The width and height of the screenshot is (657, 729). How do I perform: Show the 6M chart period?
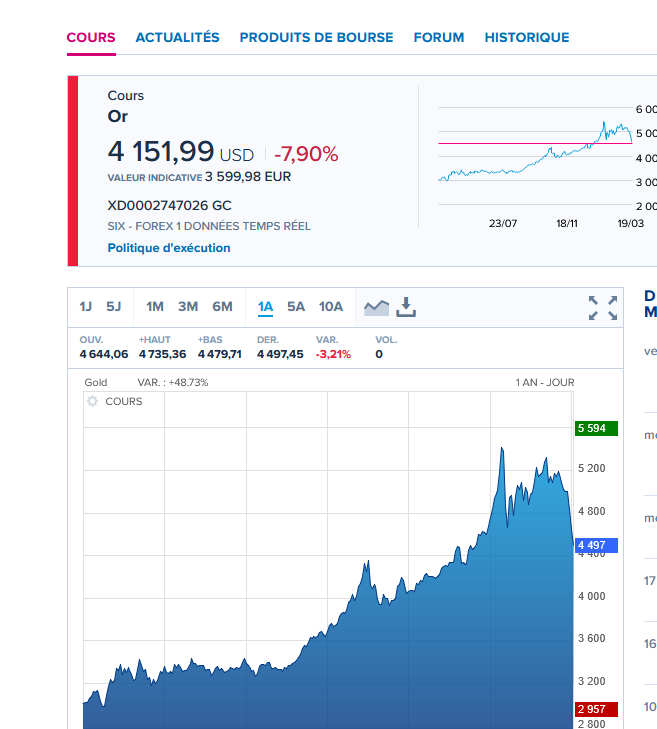(x=222, y=307)
